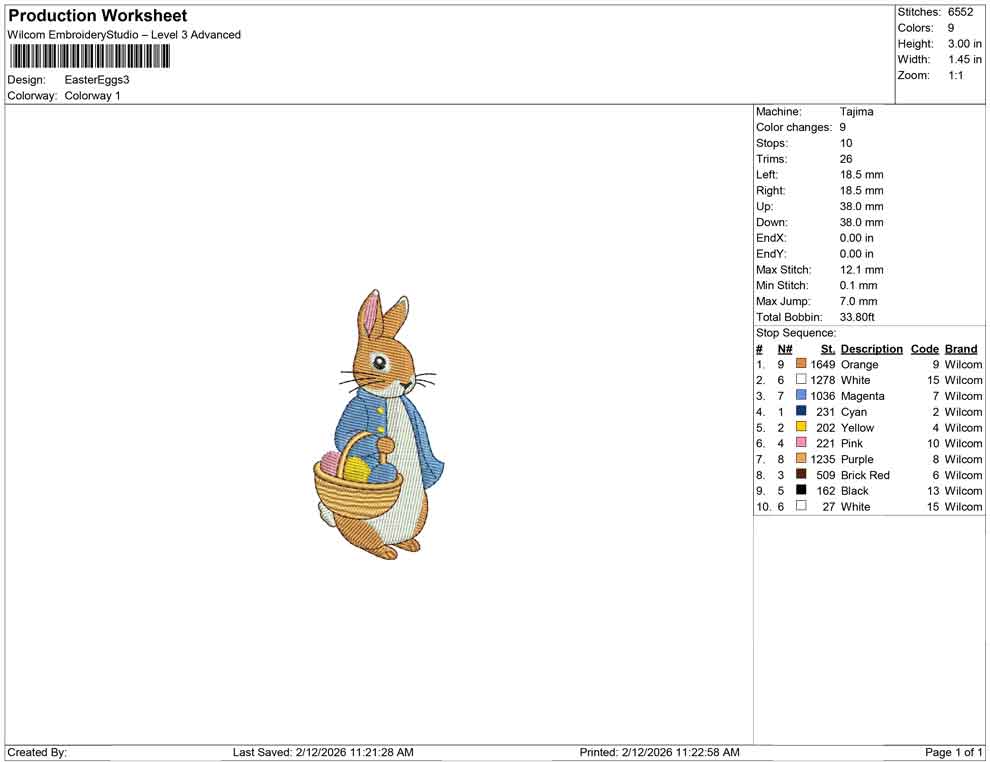The width and height of the screenshot is (990, 762).
Task: Click the Created By label
Action: tap(37, 752)
